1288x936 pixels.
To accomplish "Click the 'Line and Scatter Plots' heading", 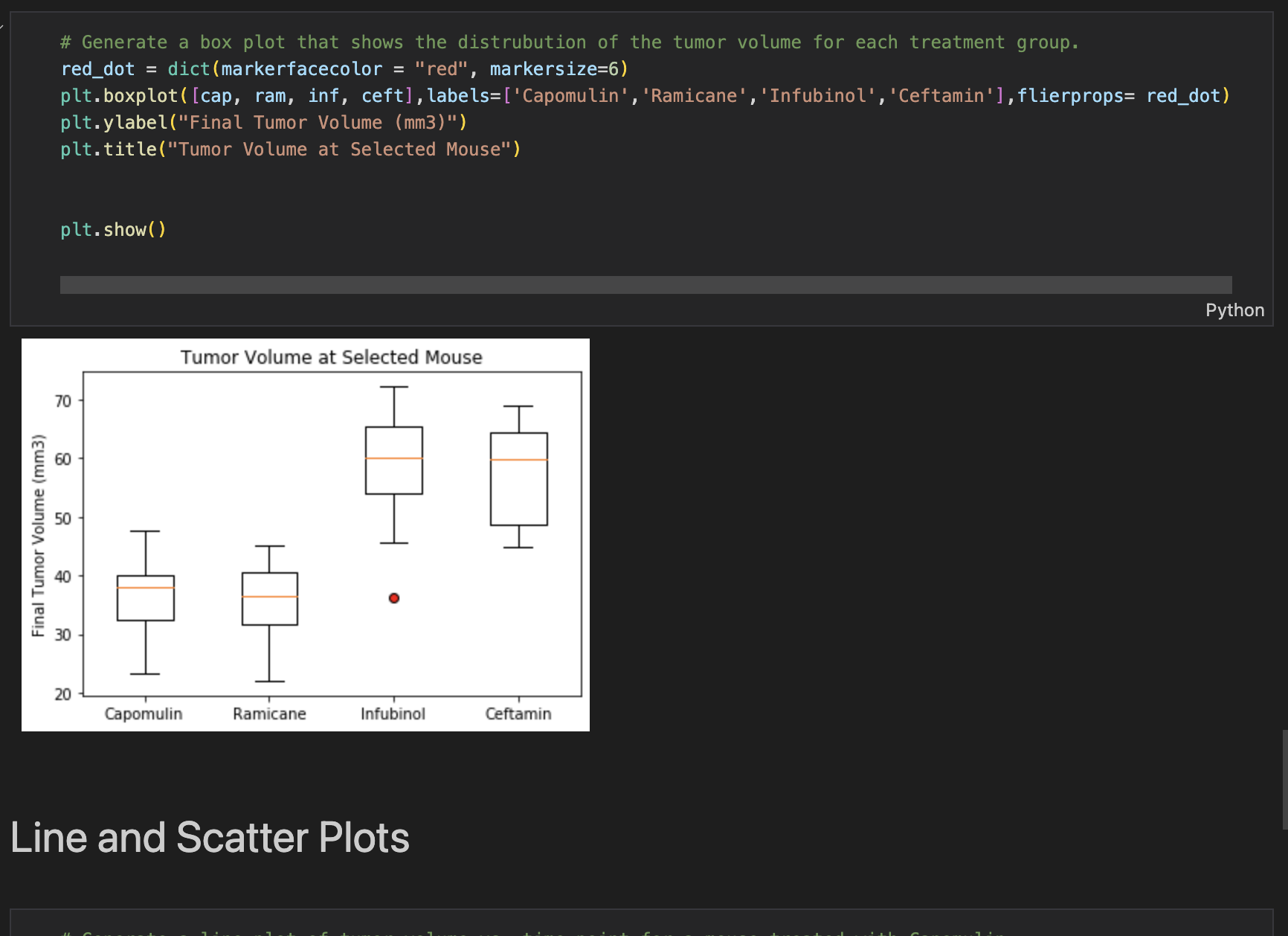I will click(x=210, y=838).
